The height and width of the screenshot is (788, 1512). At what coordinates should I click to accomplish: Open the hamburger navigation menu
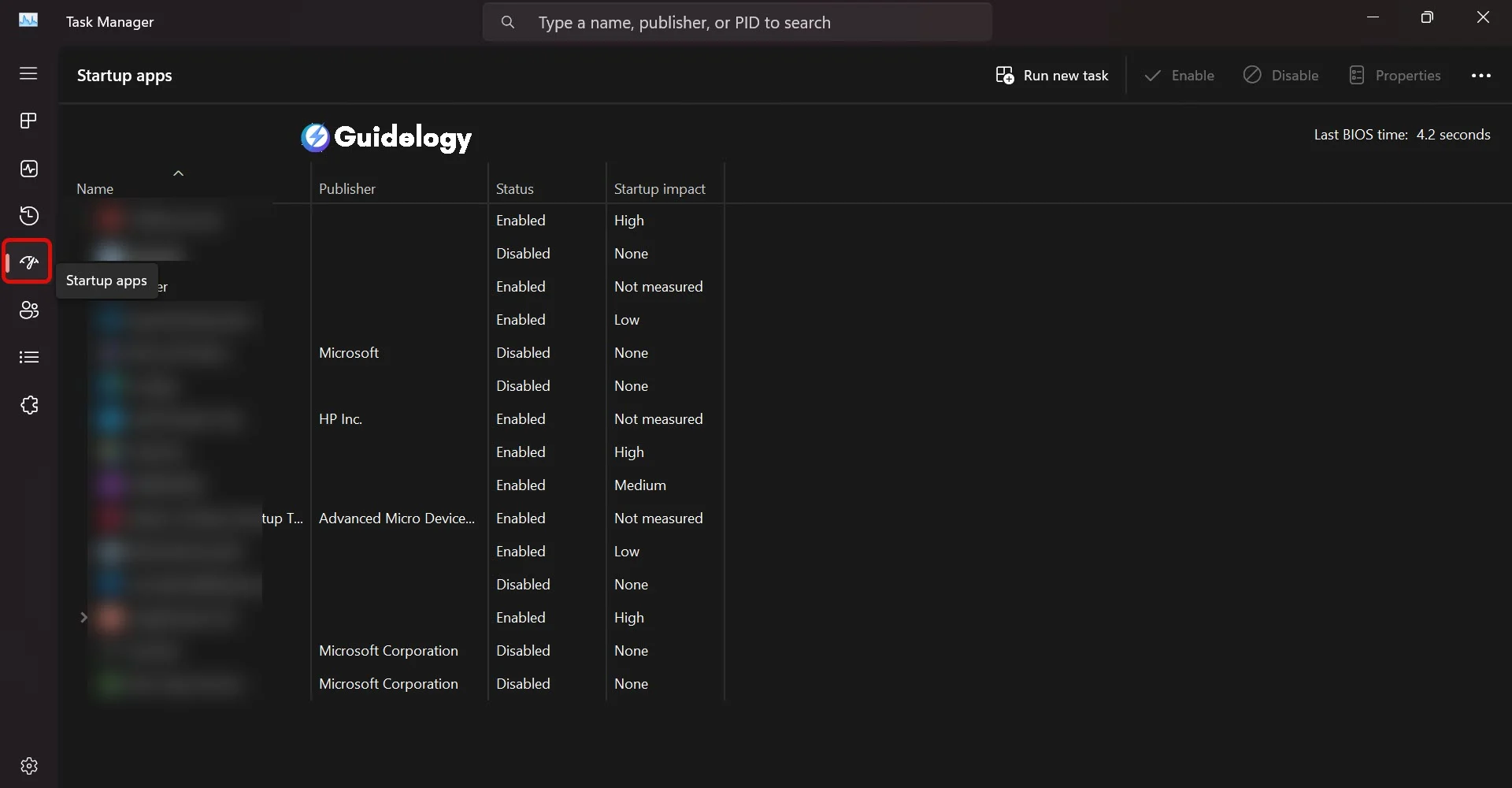tap(28, 73)
